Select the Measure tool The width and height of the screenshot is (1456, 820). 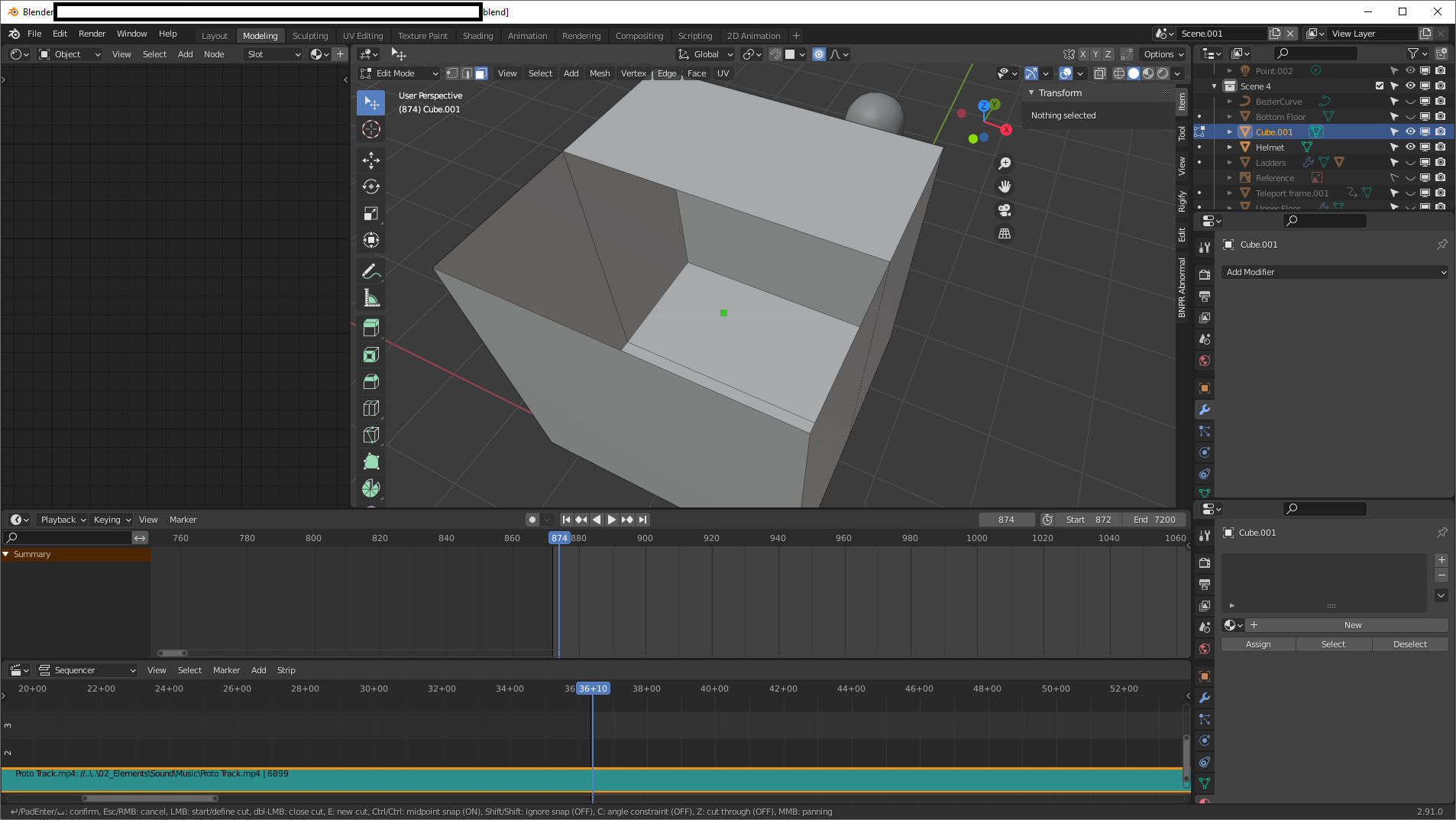370,298
